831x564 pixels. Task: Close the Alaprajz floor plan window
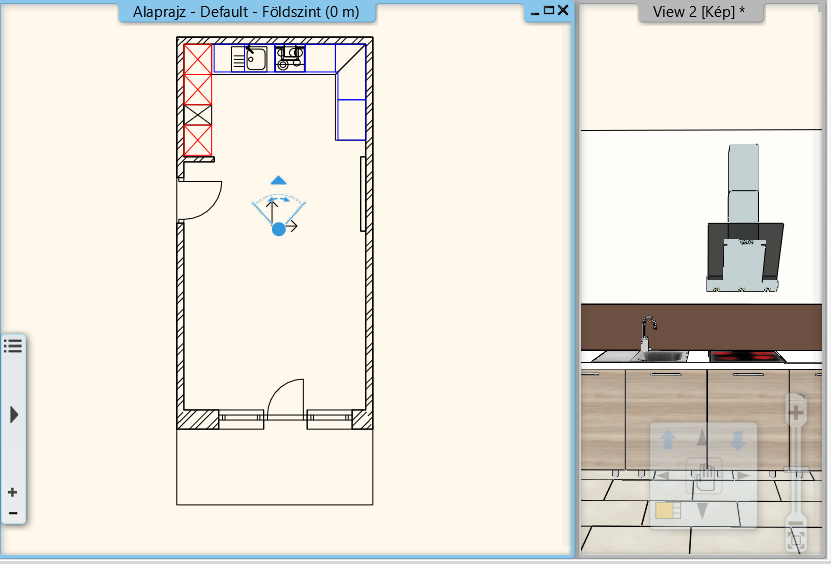click(x=563, y=10)
